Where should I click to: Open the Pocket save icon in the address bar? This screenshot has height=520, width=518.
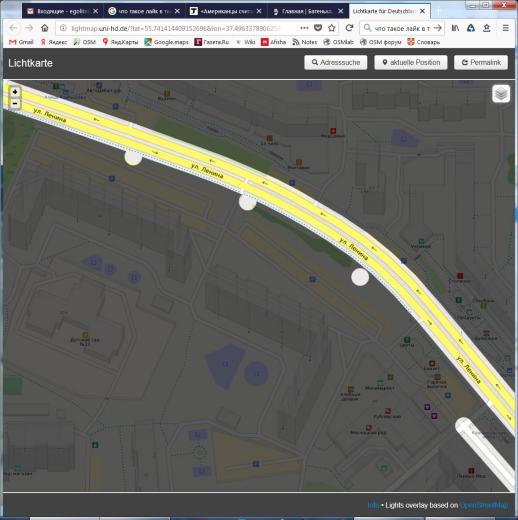pyautogui.click(x=318, y=28)
